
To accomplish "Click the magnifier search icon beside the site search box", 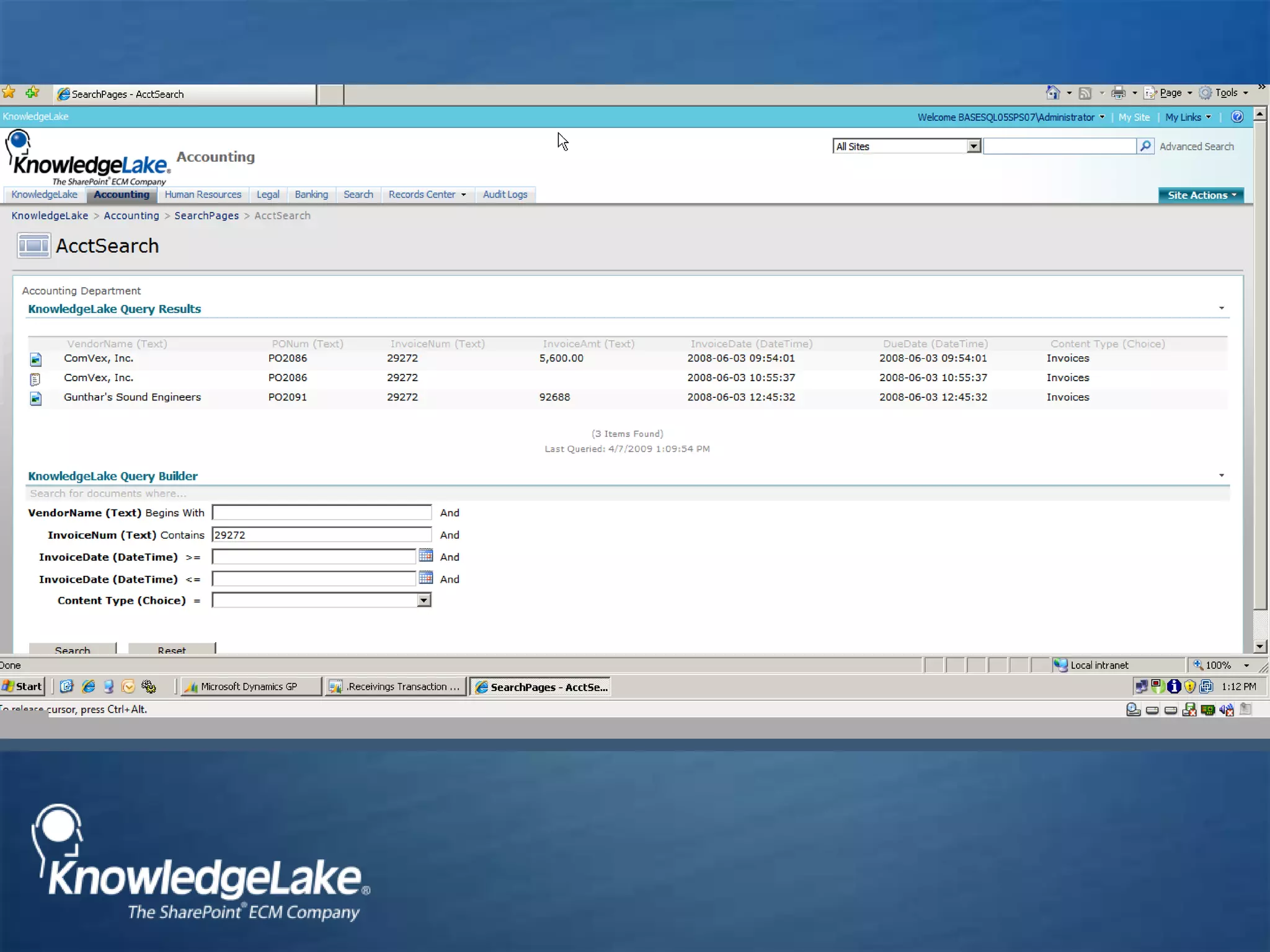I will tap(1145, 146).
